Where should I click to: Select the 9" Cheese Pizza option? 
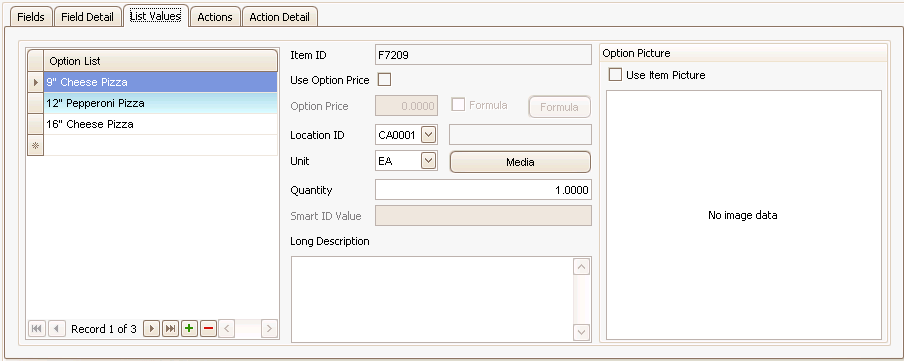[160, 82]
